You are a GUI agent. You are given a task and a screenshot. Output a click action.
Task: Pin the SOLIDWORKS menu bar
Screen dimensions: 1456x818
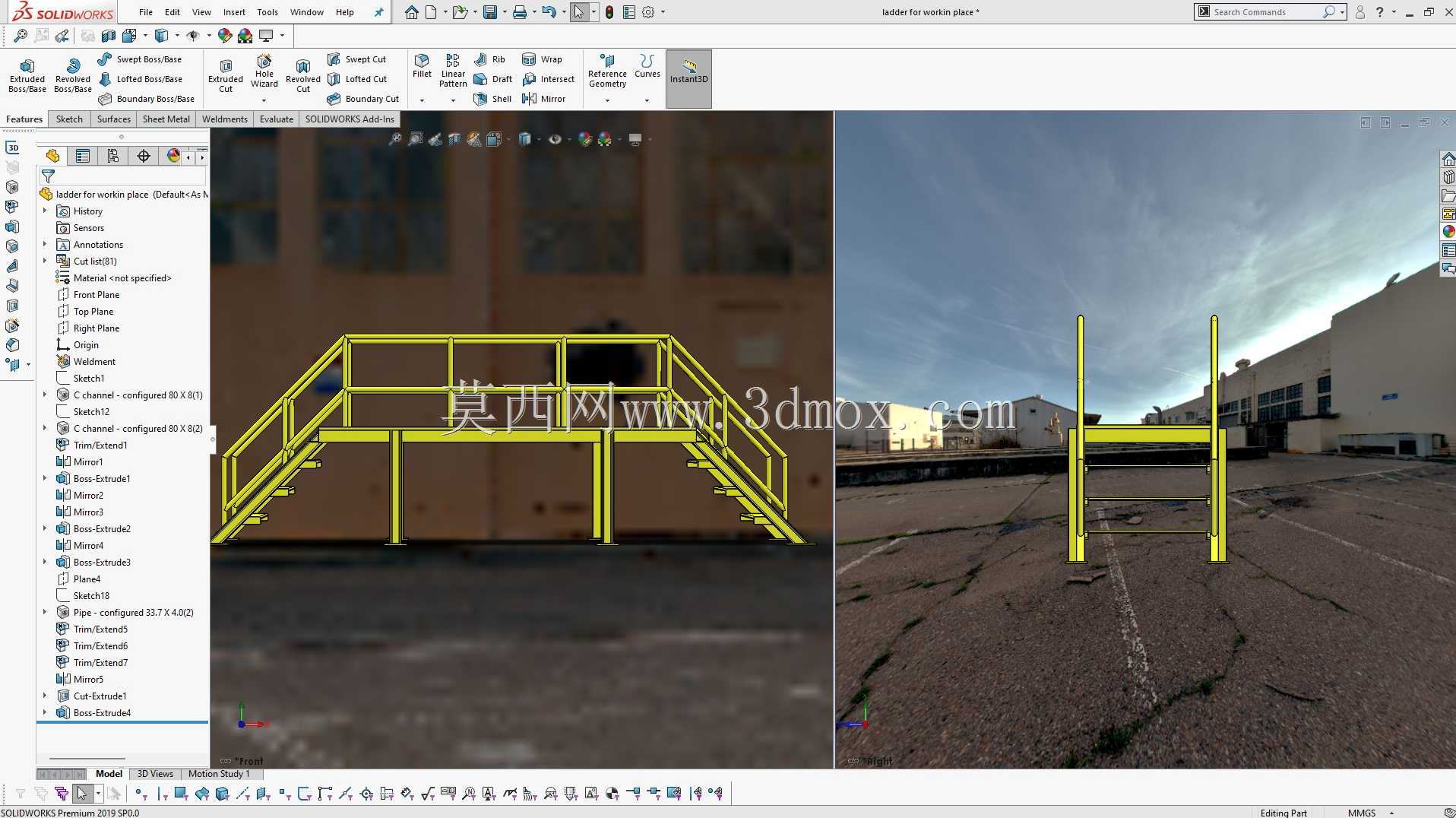(x=378, y=12)
